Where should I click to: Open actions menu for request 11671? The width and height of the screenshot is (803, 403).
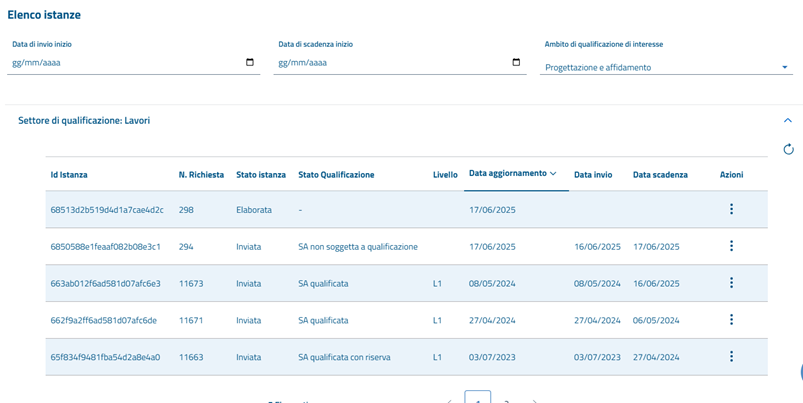(731, 320)
